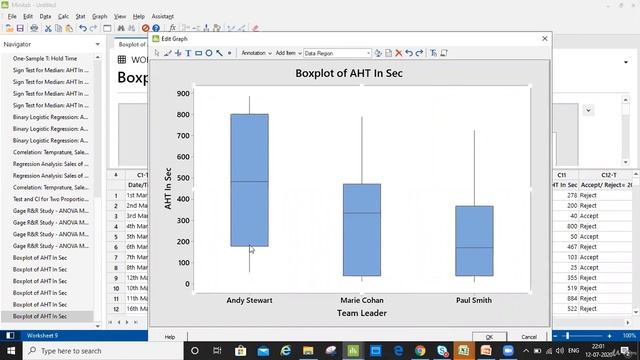Image resolution: width=640 pixels, height=360 pixels.
Task: Click the edit selected item icon
Action: [378, 53]
